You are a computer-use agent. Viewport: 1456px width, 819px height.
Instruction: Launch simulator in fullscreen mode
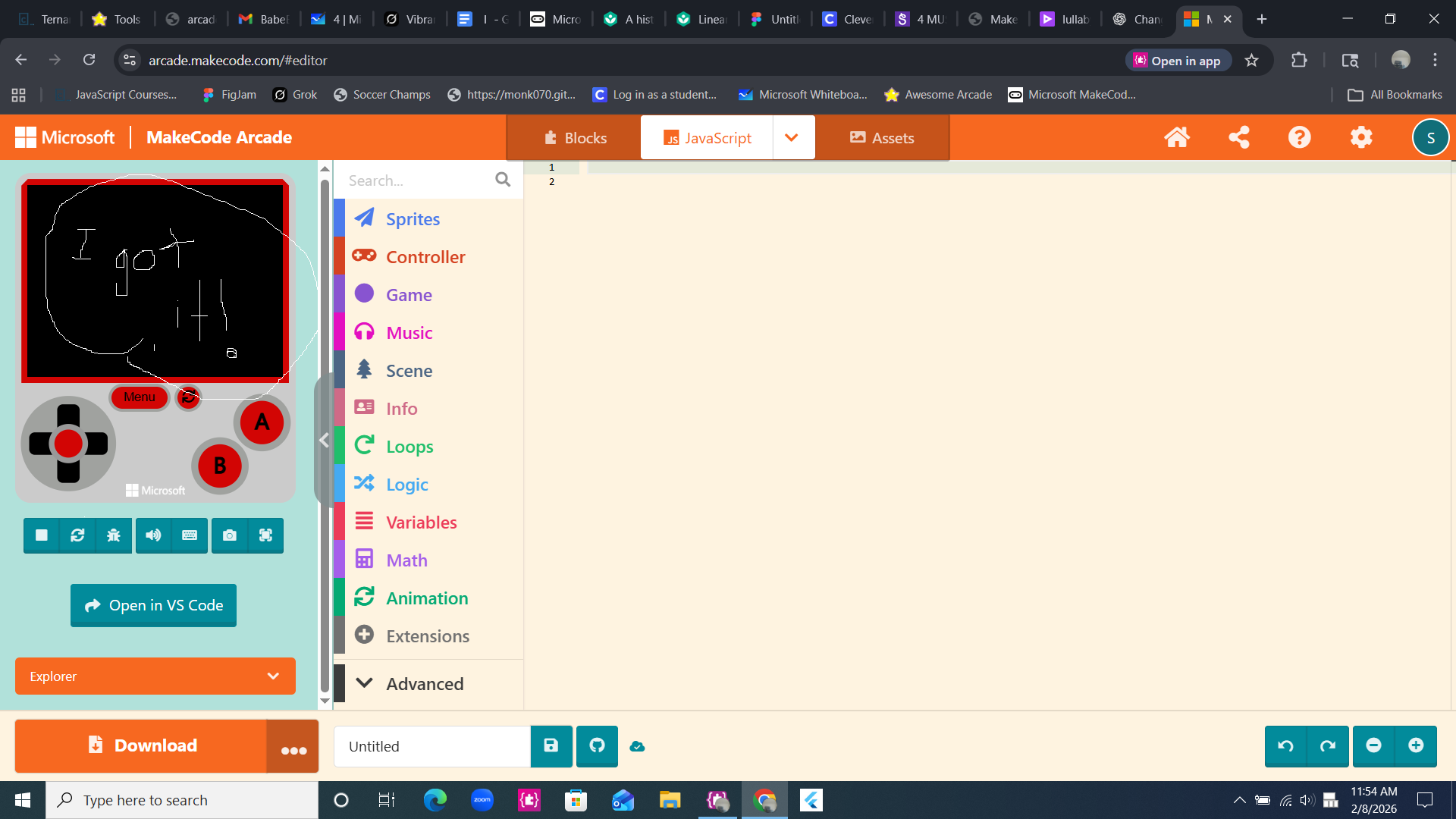(x=265, y=535)
